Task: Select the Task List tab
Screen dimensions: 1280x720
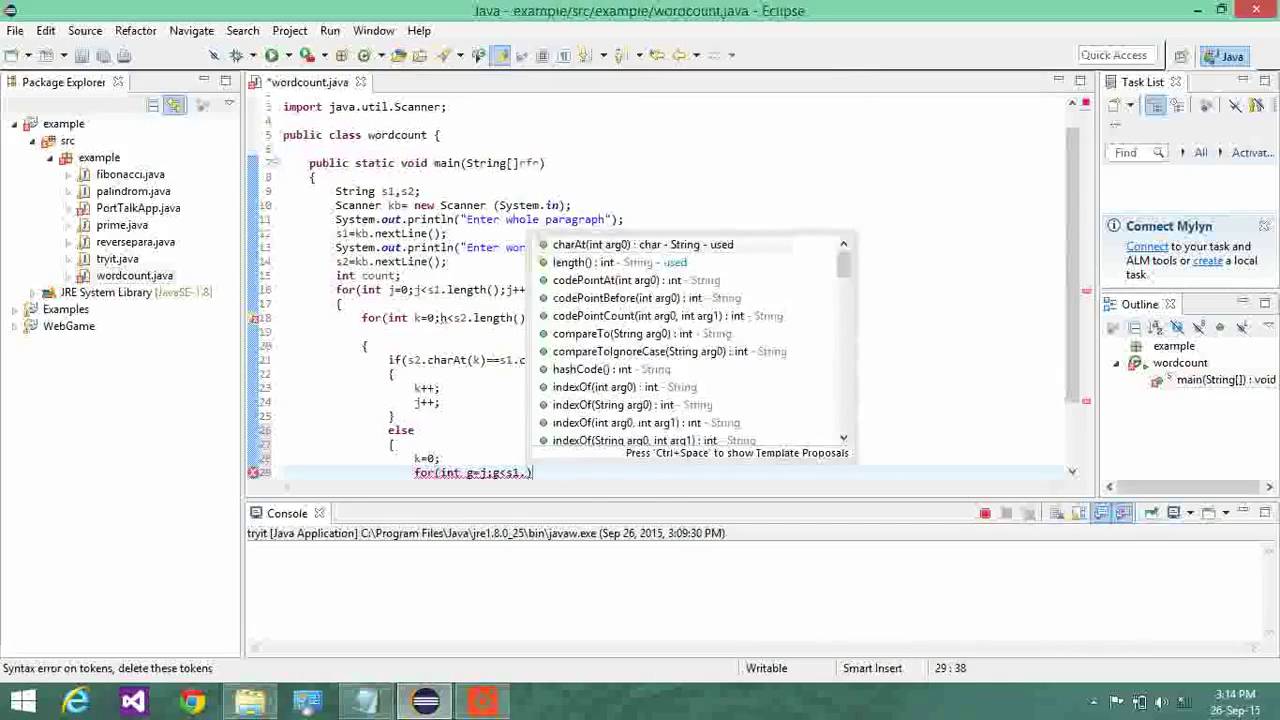Action: click(1141, 82)
